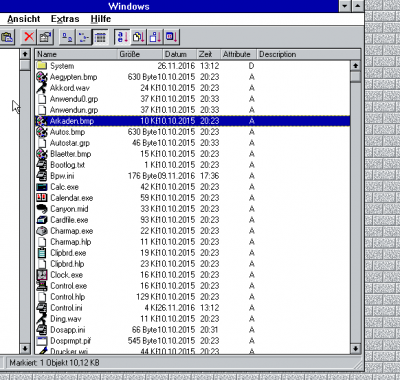This screenshot has height=380, width=400.
Task: Select Calc.exe in the file list
Action: click(193, 187)
